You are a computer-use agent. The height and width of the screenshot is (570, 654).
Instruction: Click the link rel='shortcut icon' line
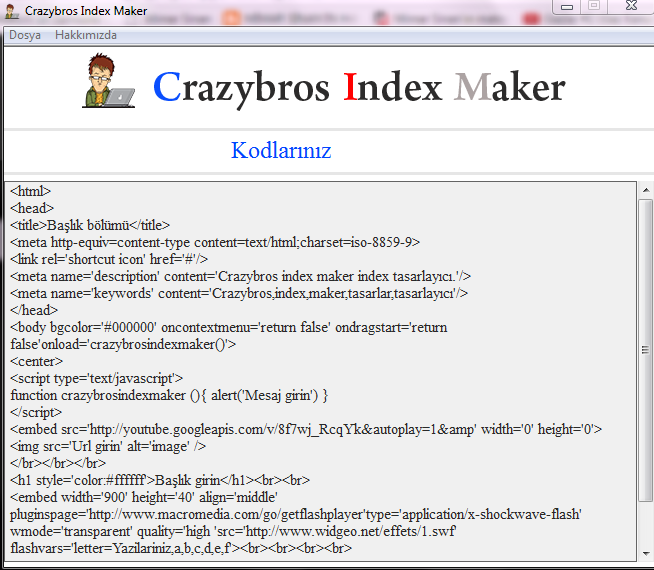[109, 259]
